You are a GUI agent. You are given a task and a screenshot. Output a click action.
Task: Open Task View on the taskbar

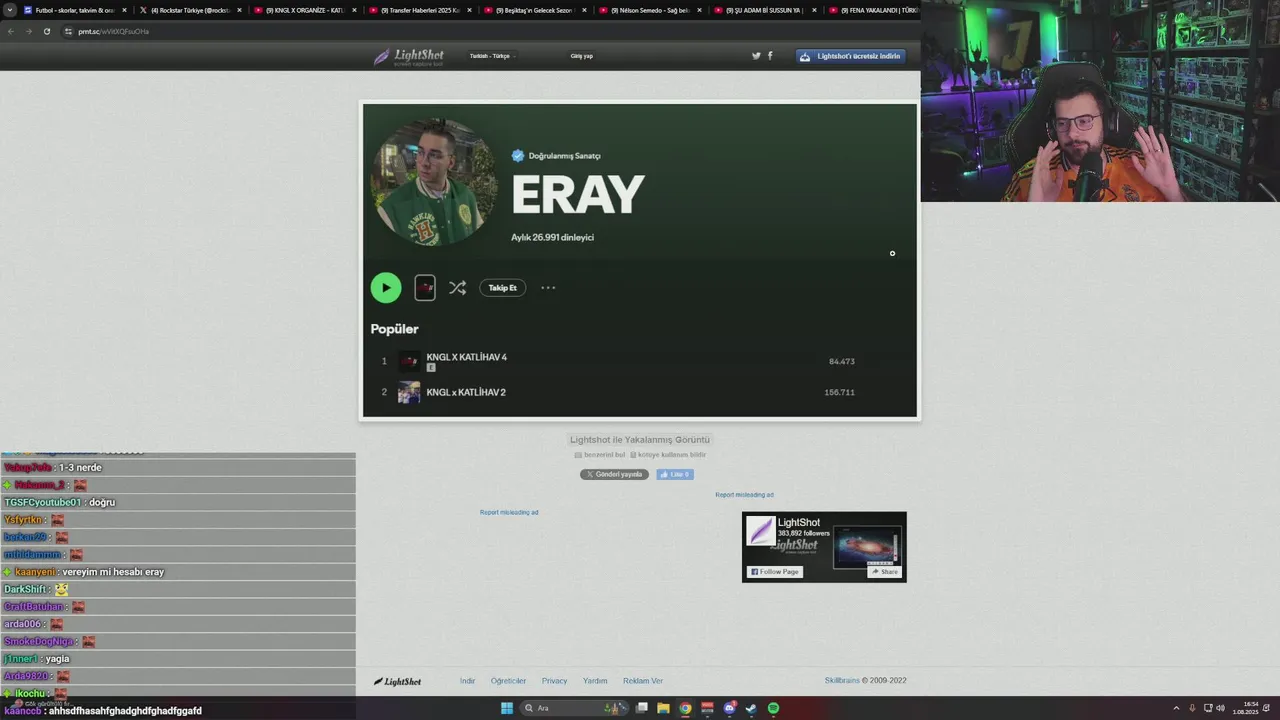tap(641, 708)
